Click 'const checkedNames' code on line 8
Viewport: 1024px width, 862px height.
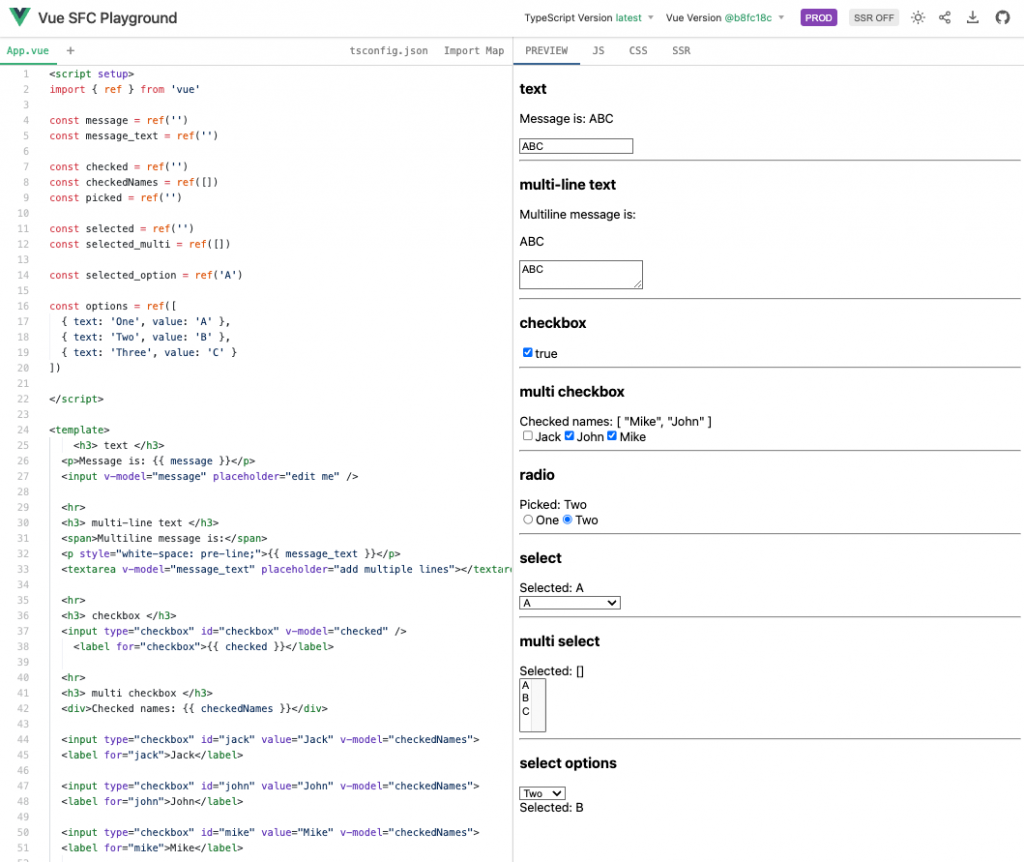tap(104, 182)
